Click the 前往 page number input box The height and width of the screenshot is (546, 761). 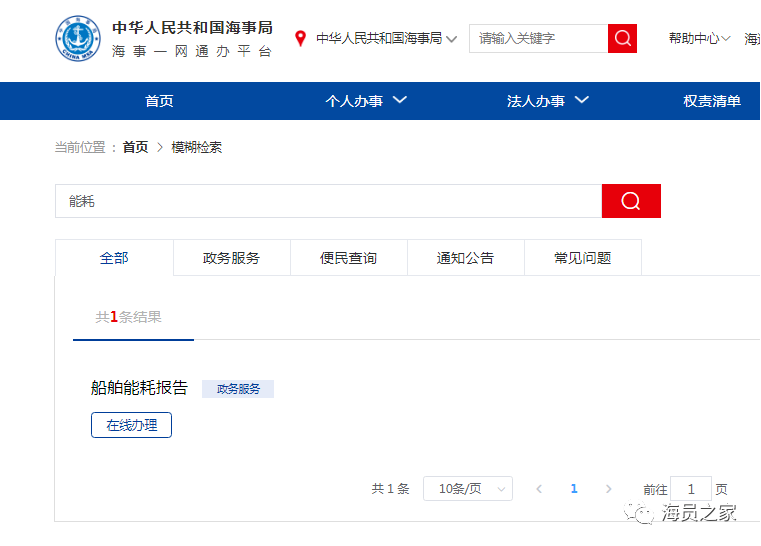pos(691,489)
